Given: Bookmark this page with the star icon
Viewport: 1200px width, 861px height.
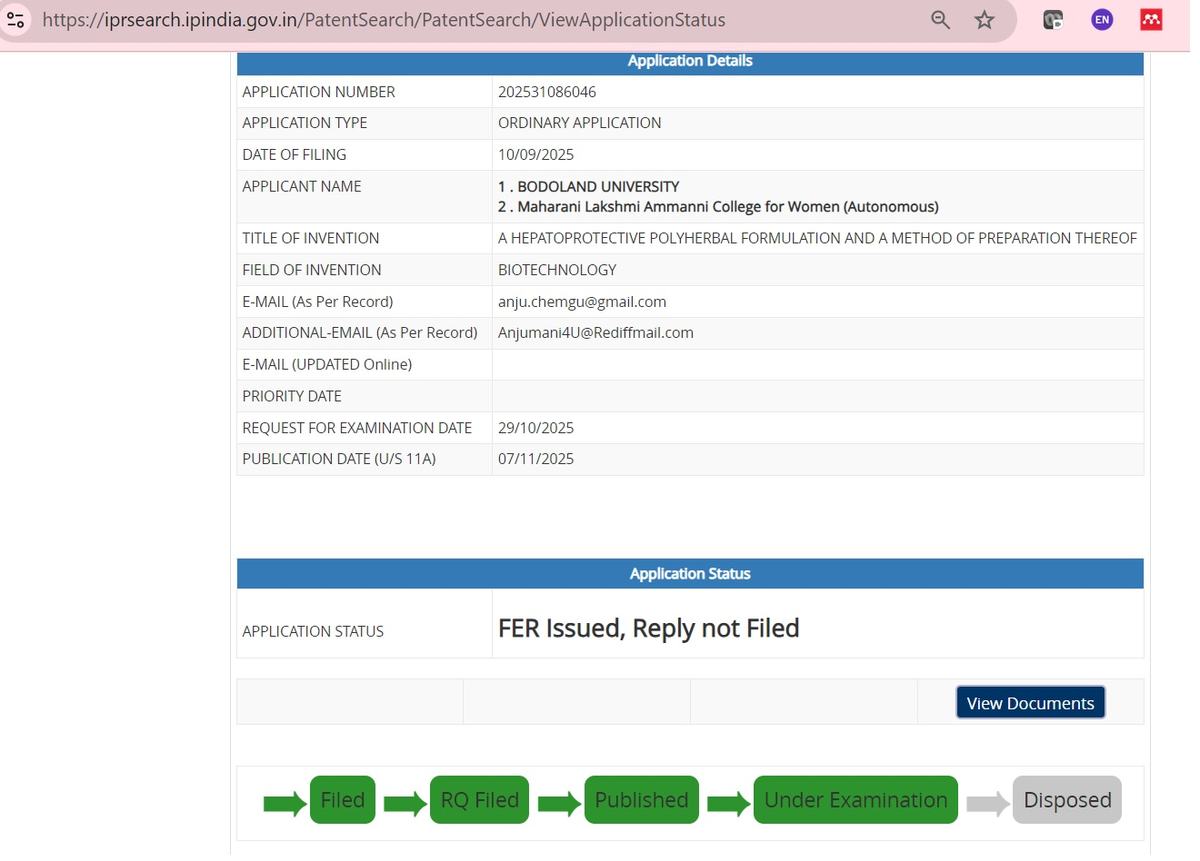Looking at the screenshot, I should click(x=985, y=20).
